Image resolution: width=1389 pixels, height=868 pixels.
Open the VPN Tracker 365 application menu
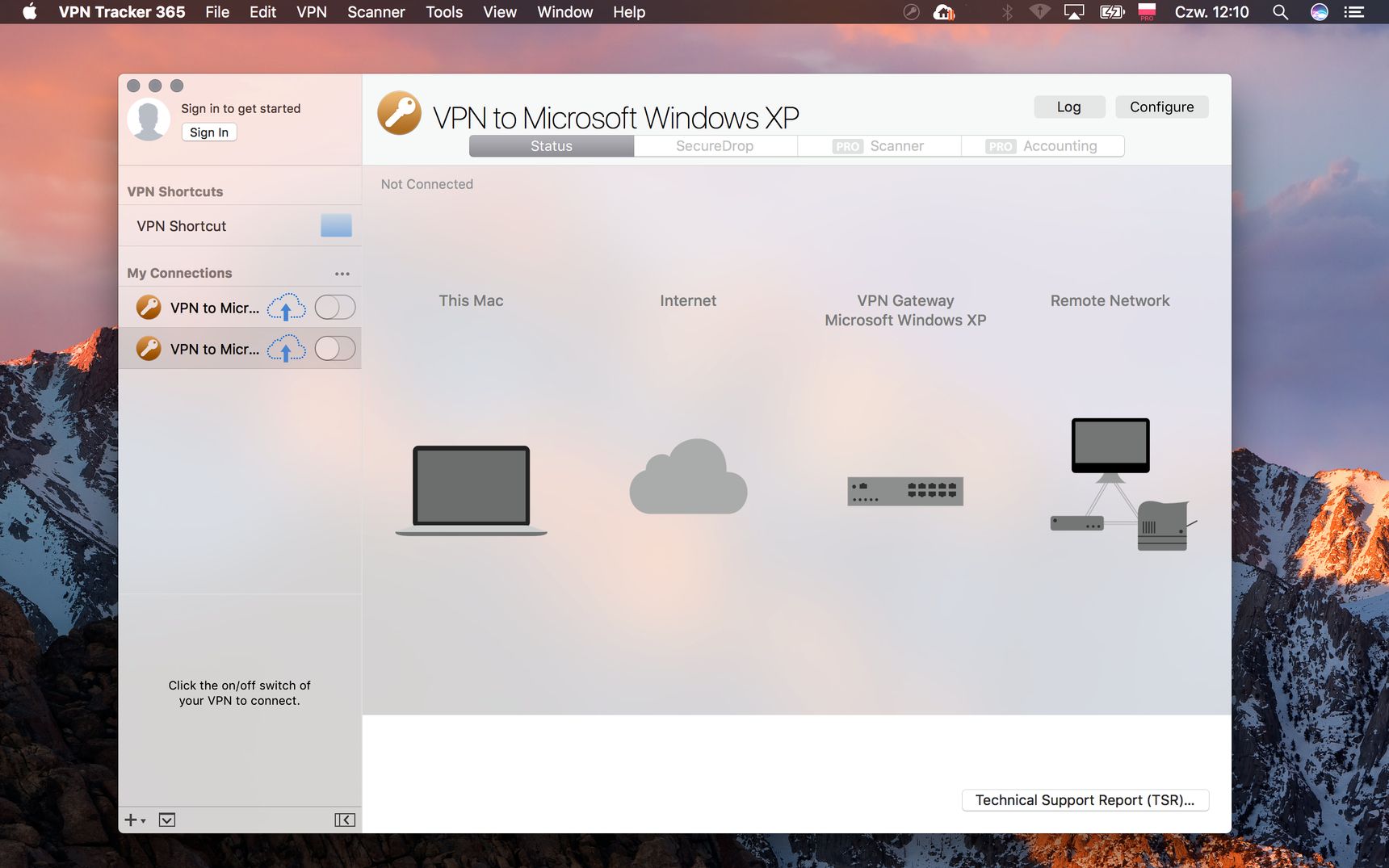122,12
